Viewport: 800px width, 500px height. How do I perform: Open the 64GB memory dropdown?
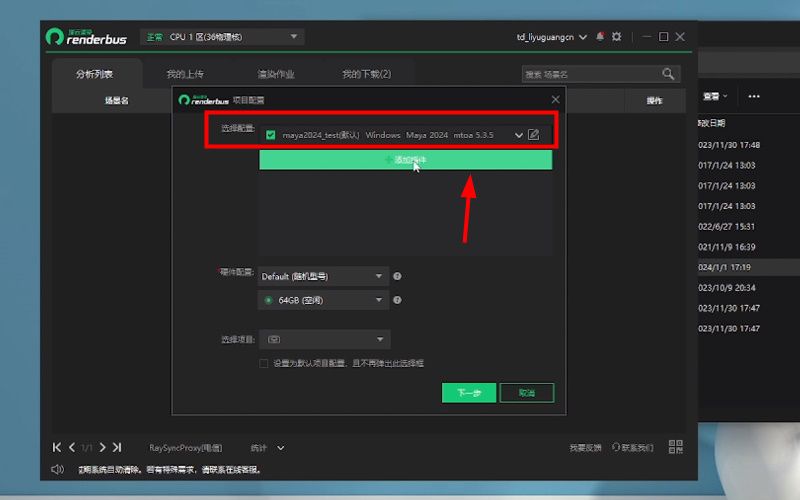[323, 300]
